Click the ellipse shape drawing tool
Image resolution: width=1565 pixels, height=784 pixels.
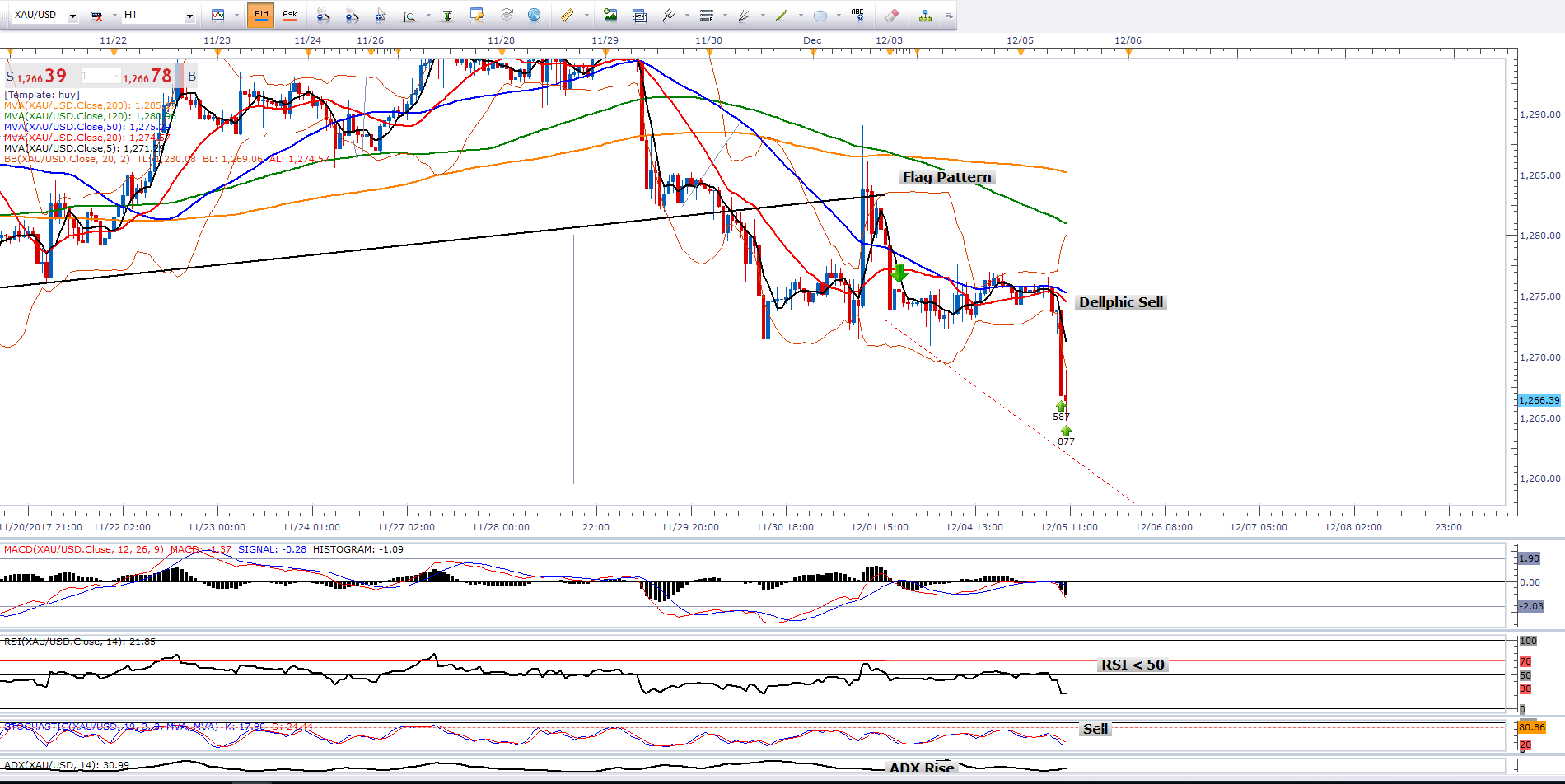click(x=820, y=15)
